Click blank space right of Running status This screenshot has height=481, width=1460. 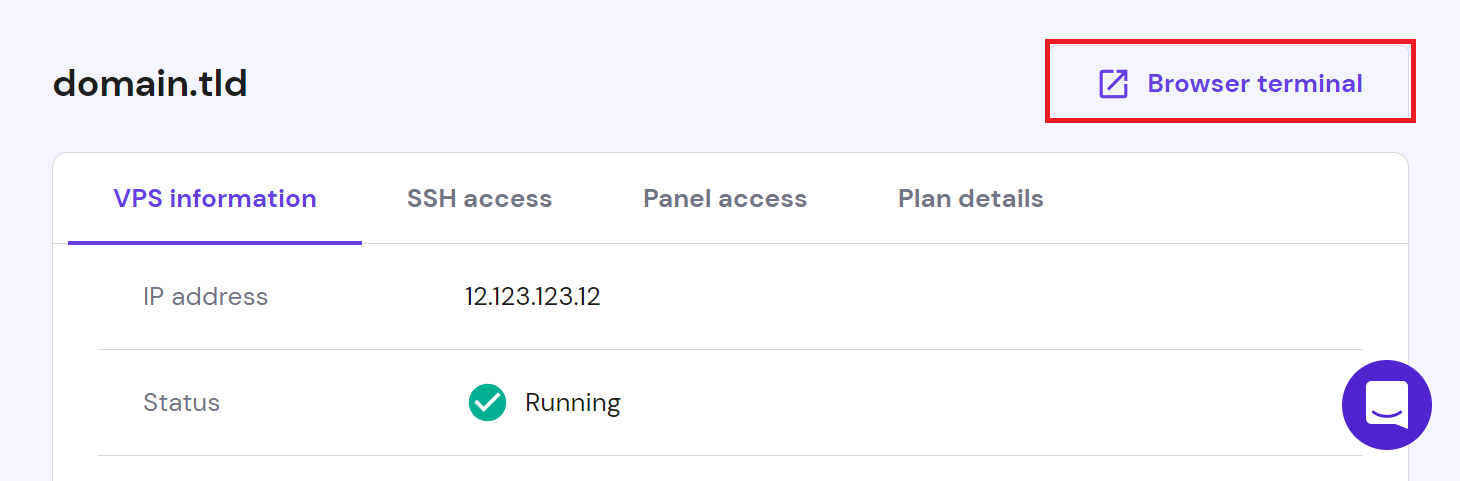coord(950,403)
